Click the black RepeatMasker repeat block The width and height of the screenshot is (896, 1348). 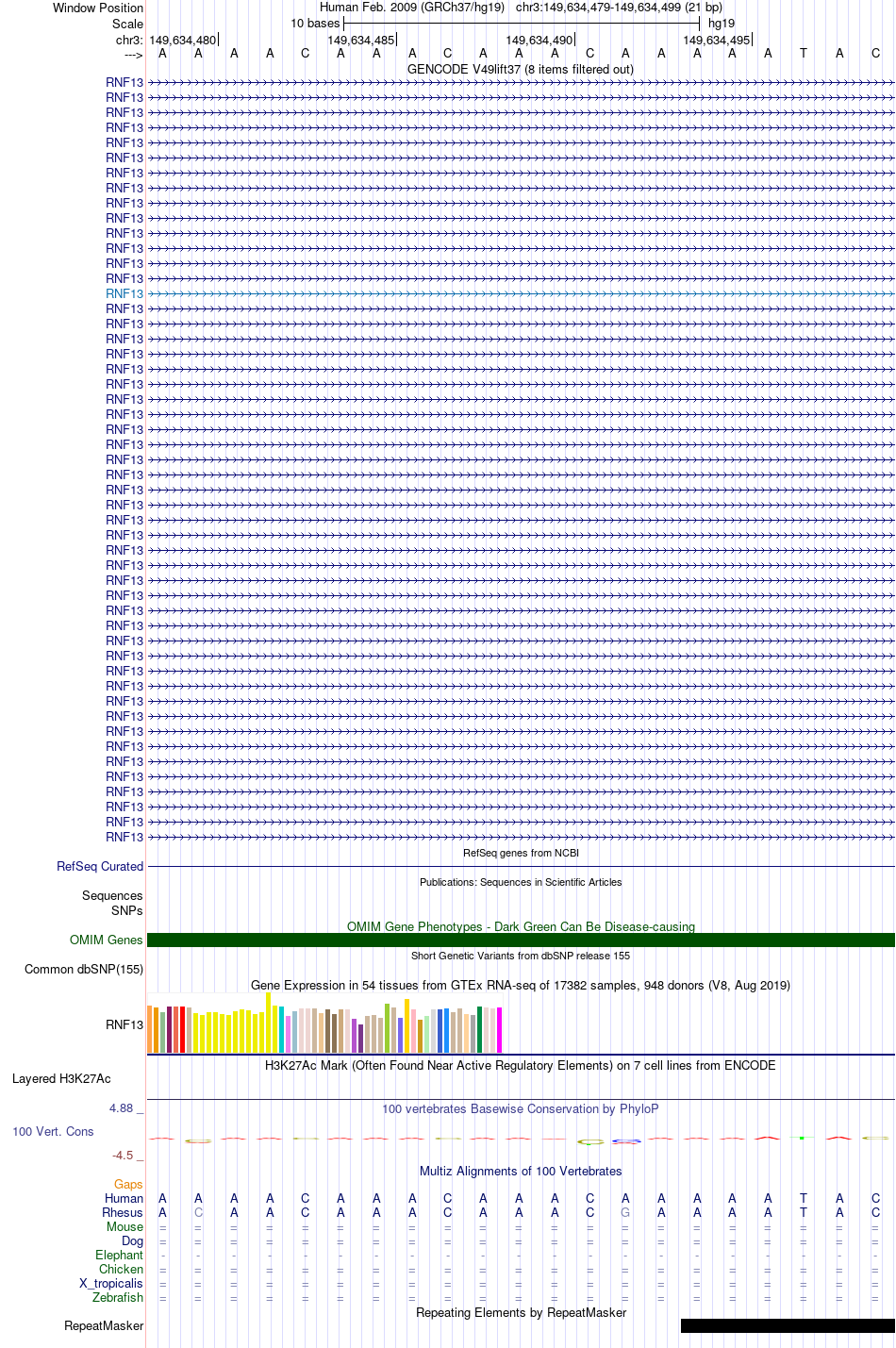(788, 1326)
